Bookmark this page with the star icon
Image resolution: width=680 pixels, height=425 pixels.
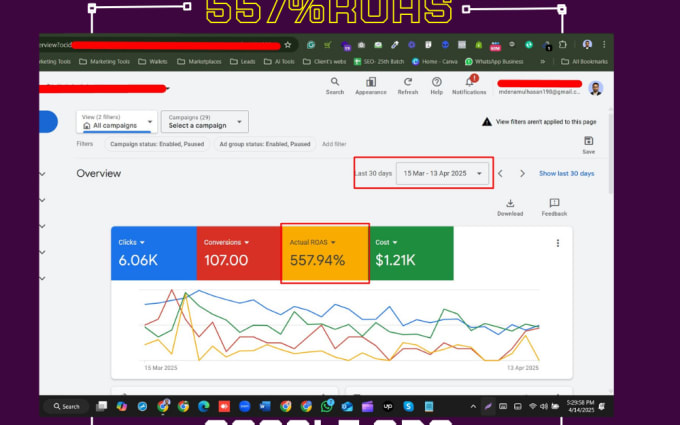(x=288, y=45)
